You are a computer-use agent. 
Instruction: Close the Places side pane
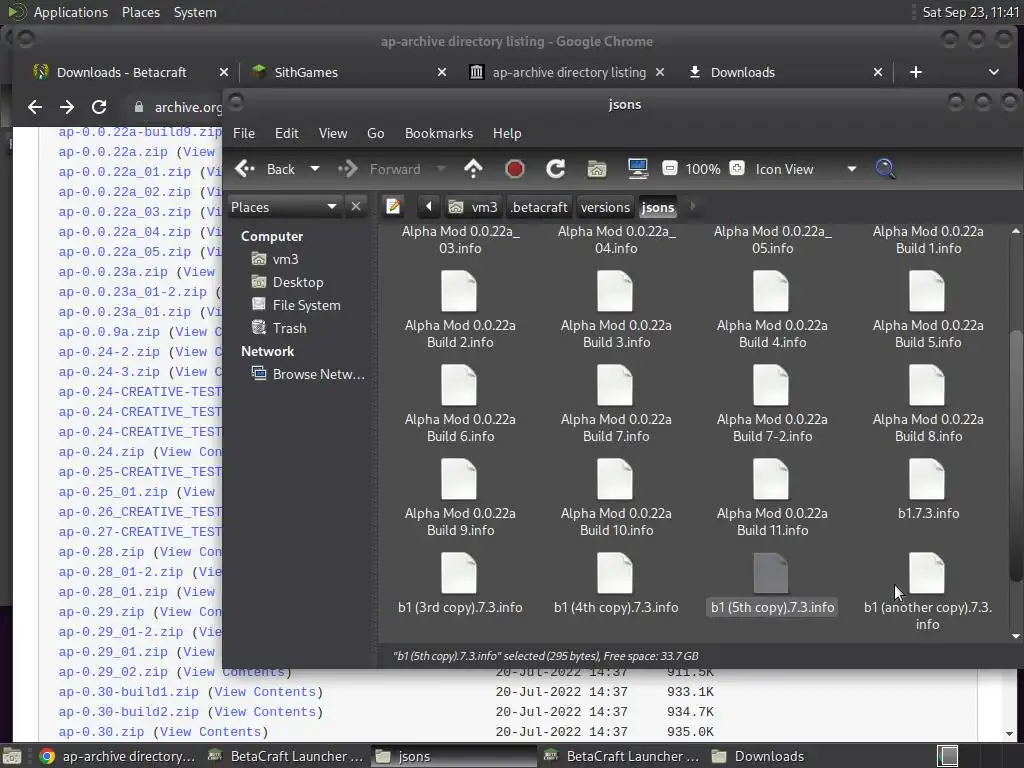356,207
